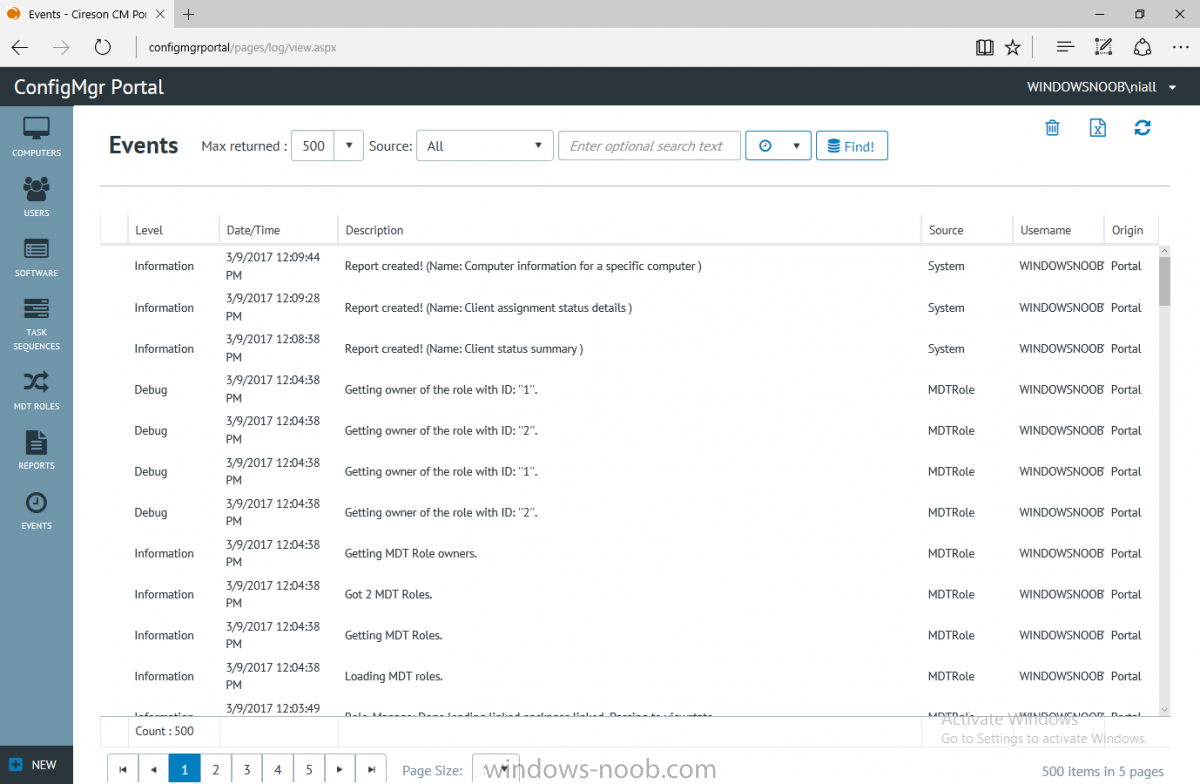Select page 2 in pager
Image resolution: width=1200 pixels, height=784 pixels.
tap(216, 769)
